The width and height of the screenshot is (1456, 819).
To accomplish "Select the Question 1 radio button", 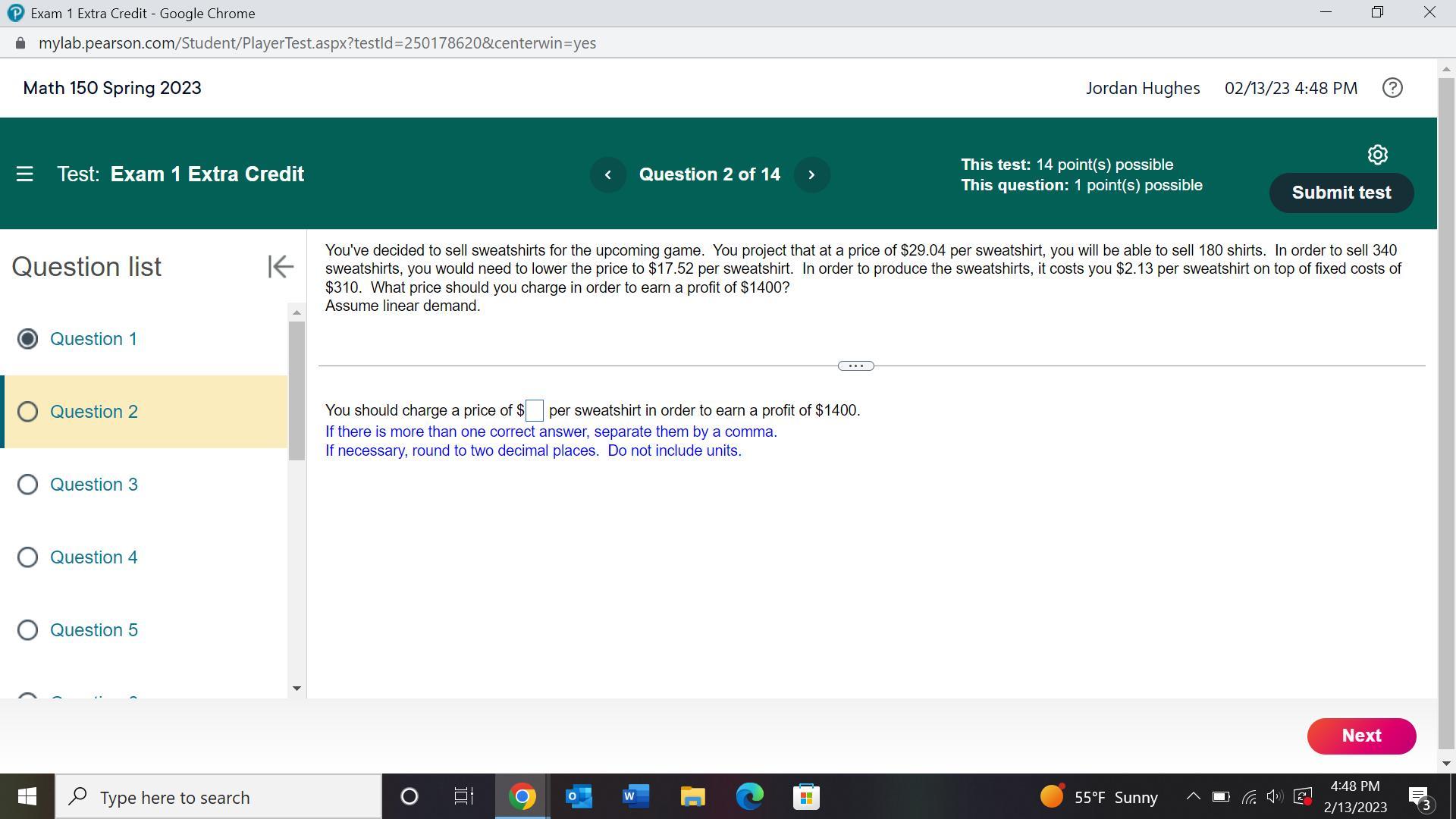I will click(28, 339).
